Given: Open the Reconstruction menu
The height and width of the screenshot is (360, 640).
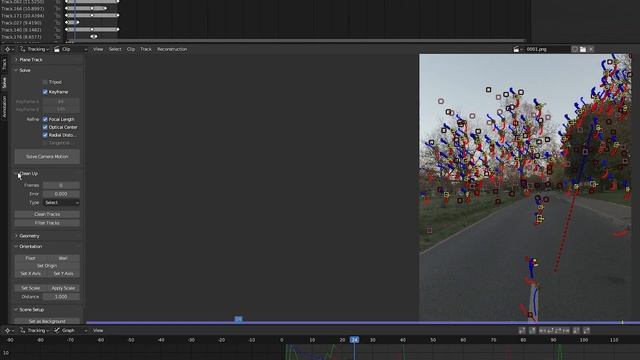Looking at the screenshot, I should pos(172,49).
